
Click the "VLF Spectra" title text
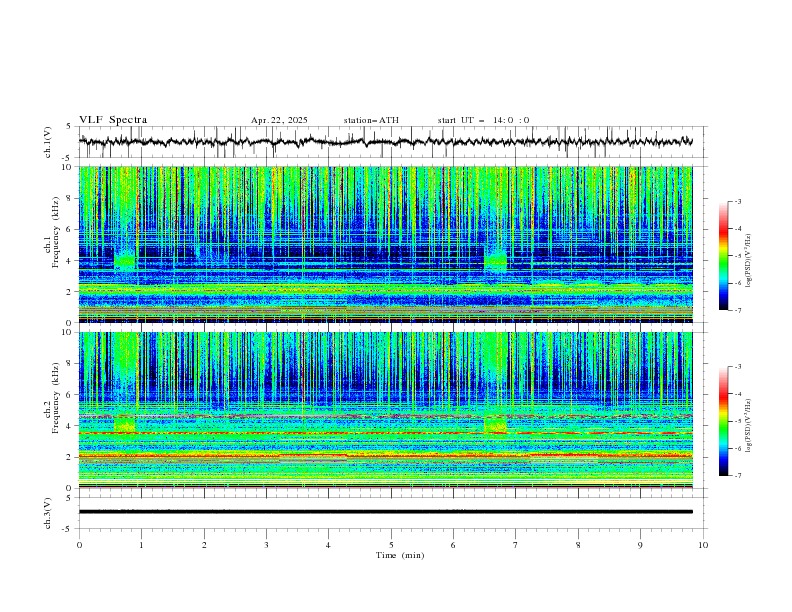[113, 120]
